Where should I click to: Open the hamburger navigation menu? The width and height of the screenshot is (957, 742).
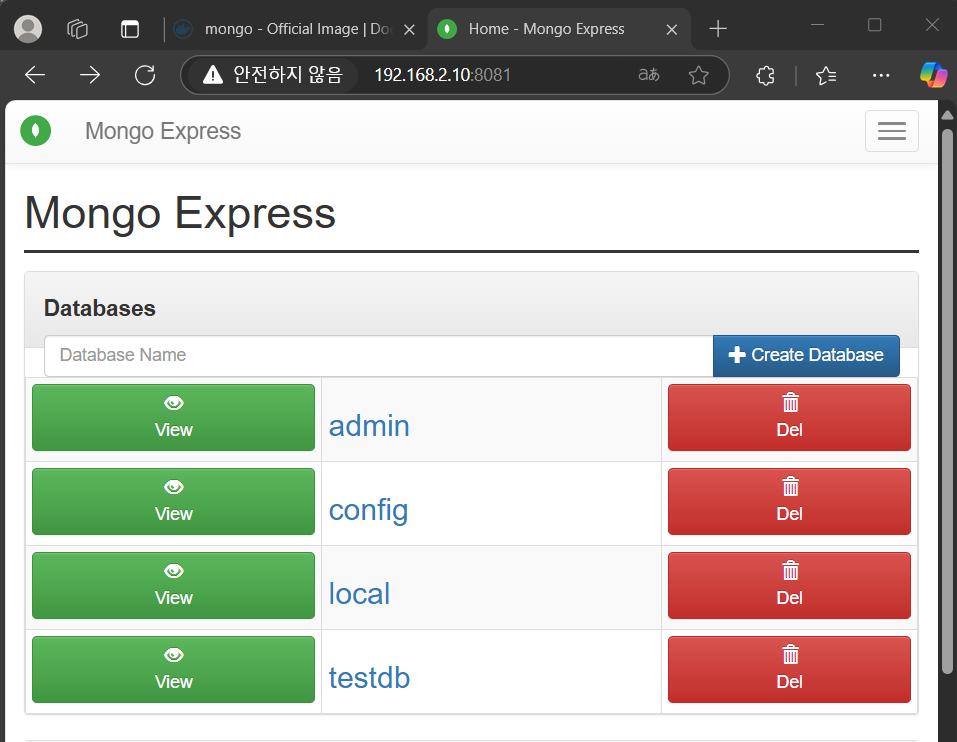(891, 131)
